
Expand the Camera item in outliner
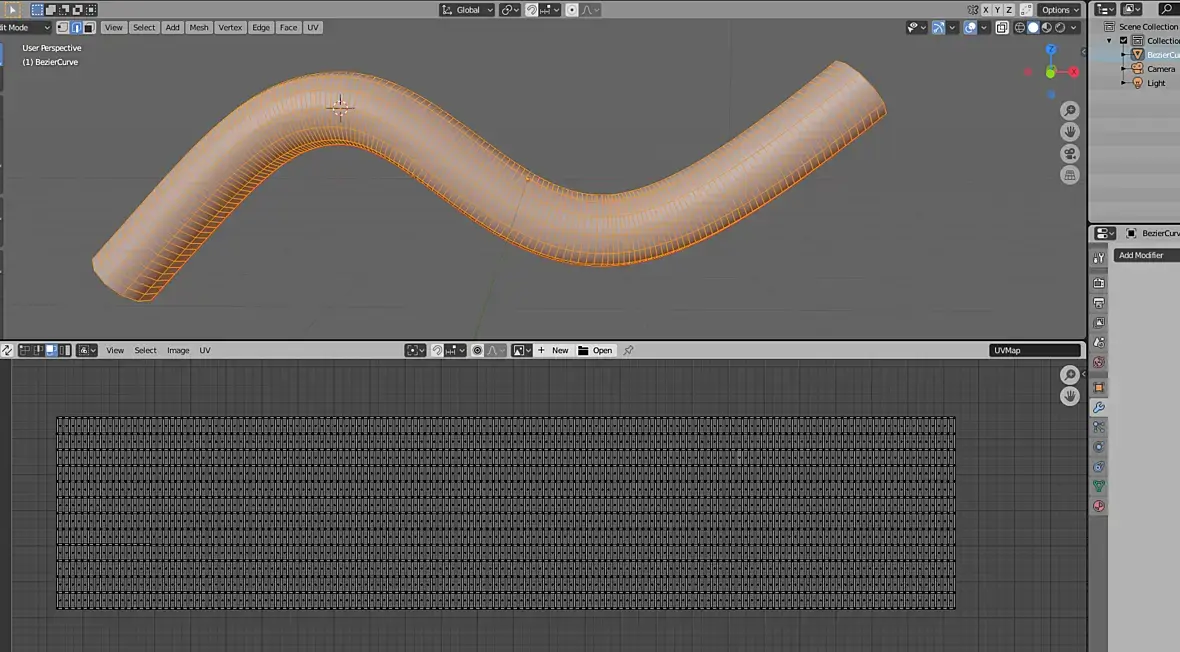click(1124, 69)
